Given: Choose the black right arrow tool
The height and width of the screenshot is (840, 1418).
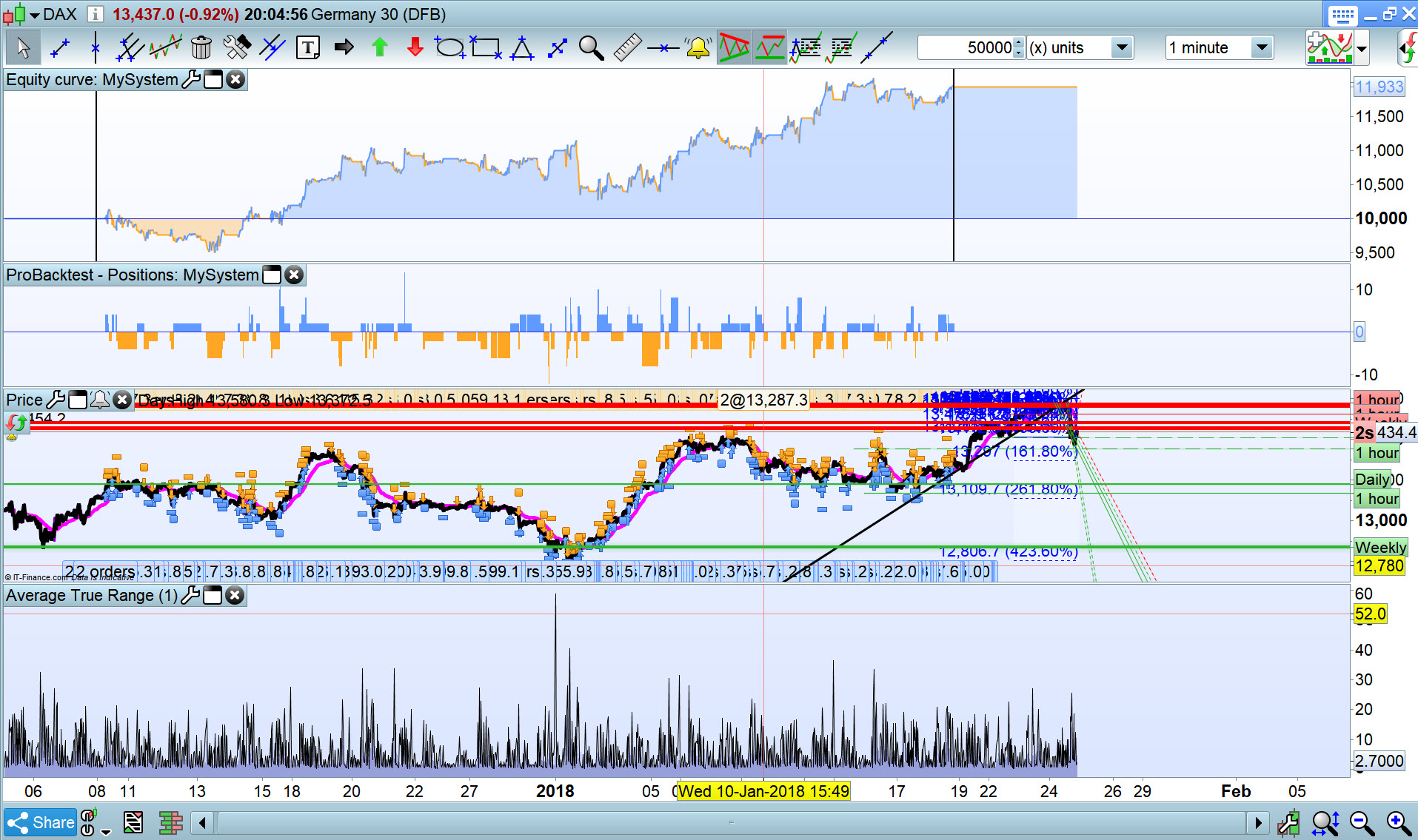Looking at the screenshot, I should point(344,48).
